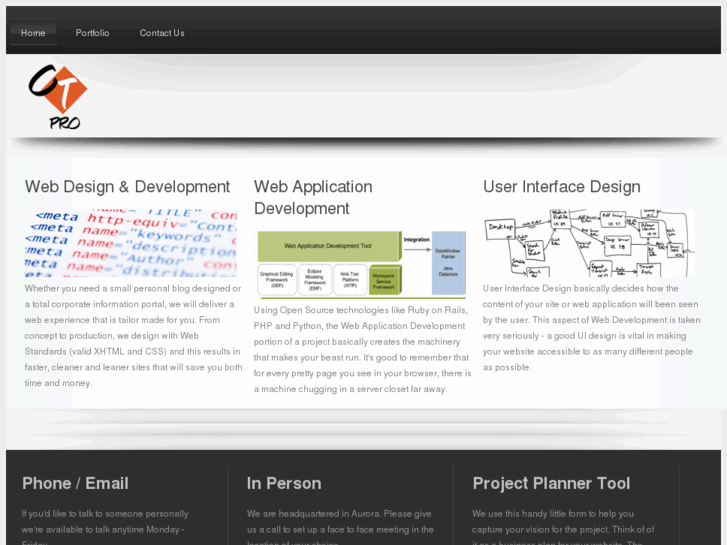This screenshot has height=545, width=727.
Task: Open the Home menu item
Action: click(33, 33)
